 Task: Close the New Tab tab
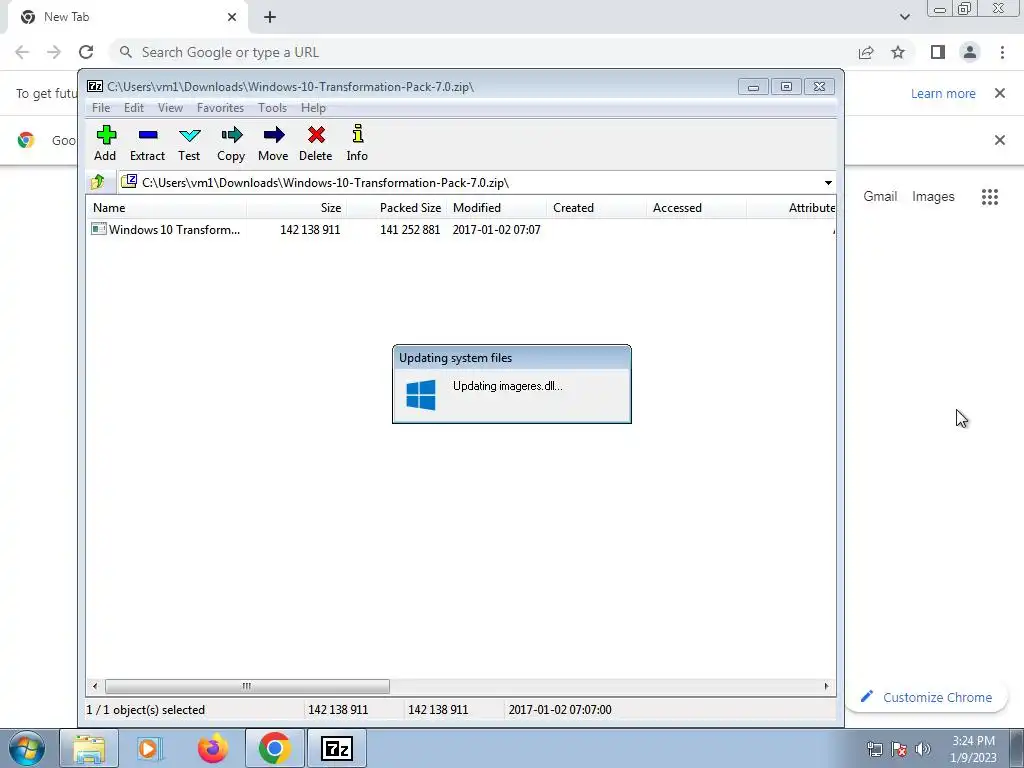point(232,17)
